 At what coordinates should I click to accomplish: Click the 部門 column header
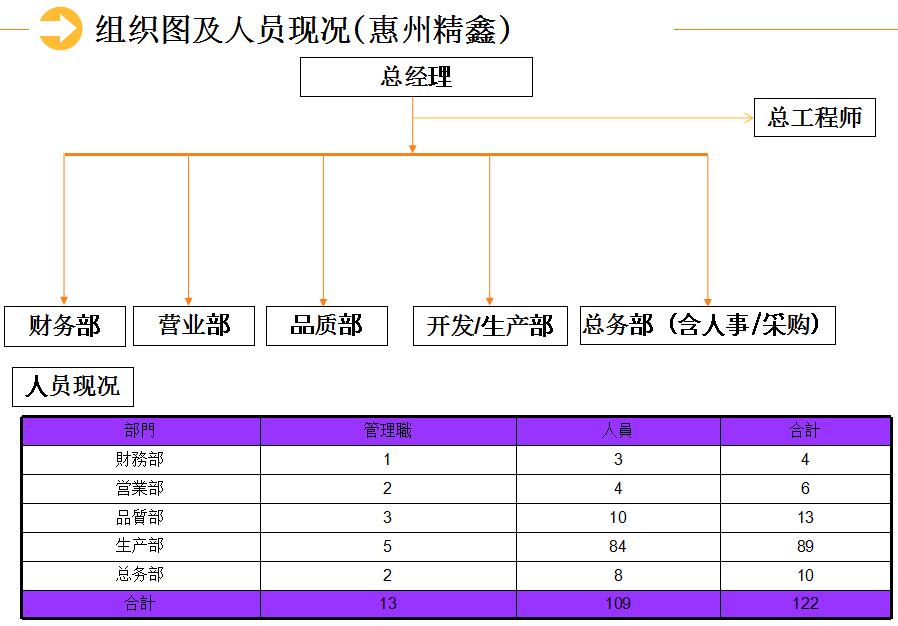tap(140, 431)
